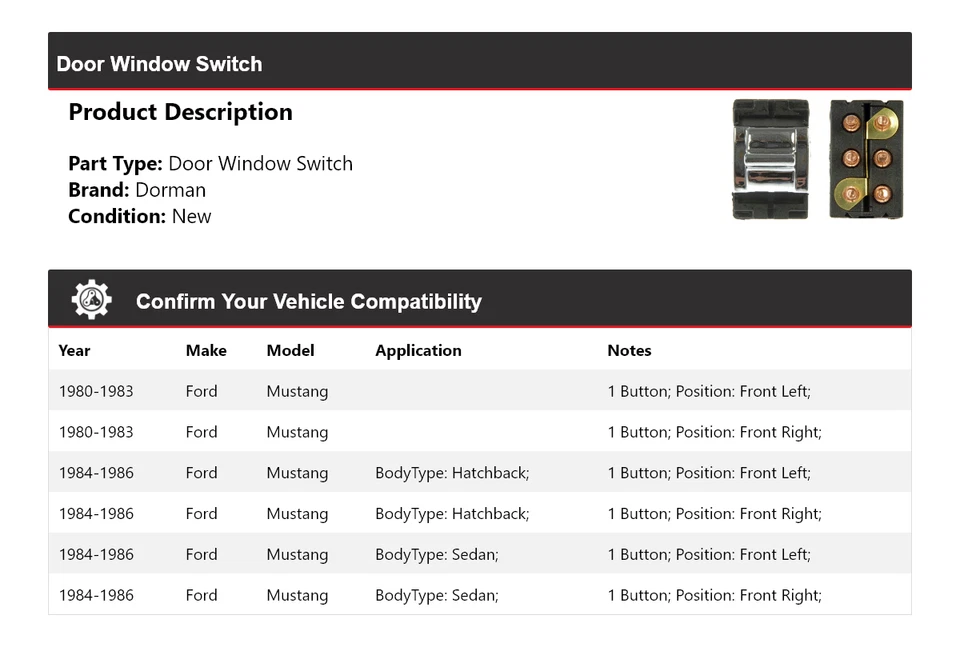Select the 1980-1983 Front Right row

[480, 432]
